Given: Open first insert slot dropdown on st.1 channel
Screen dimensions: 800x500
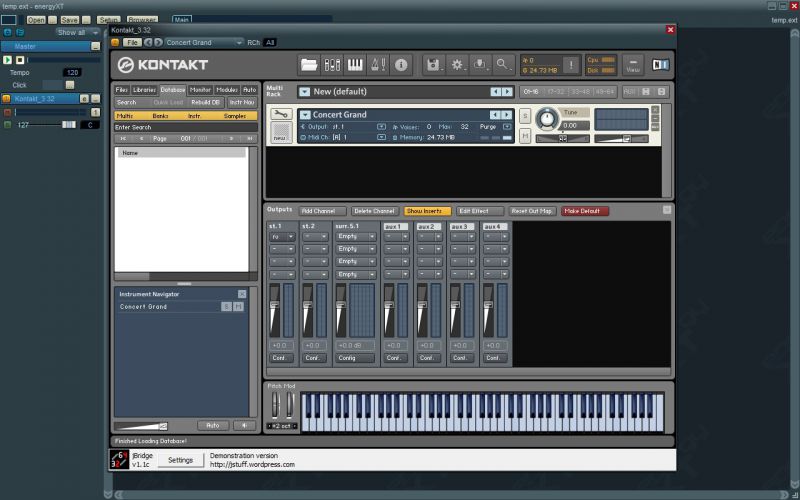Looking at the screenshot, I should coord(282,237).
